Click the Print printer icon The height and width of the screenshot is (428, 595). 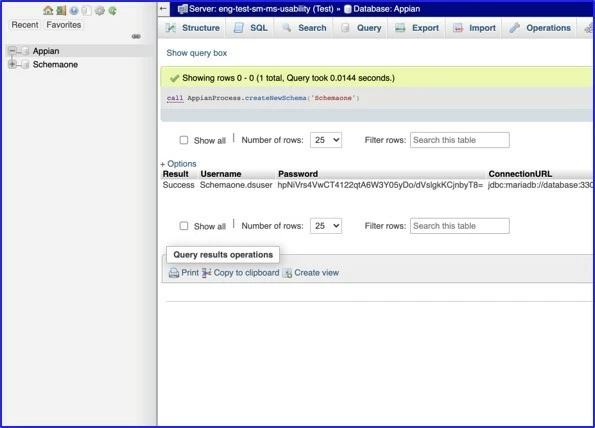(x=174, y=273)
